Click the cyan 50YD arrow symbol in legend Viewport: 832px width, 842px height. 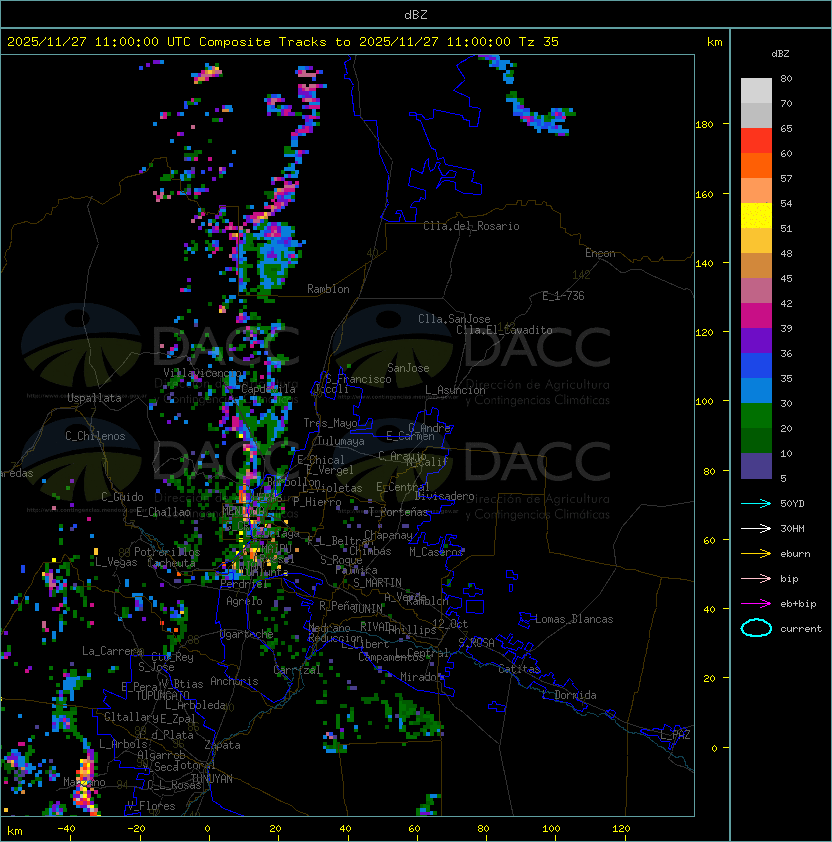(756, 503)
